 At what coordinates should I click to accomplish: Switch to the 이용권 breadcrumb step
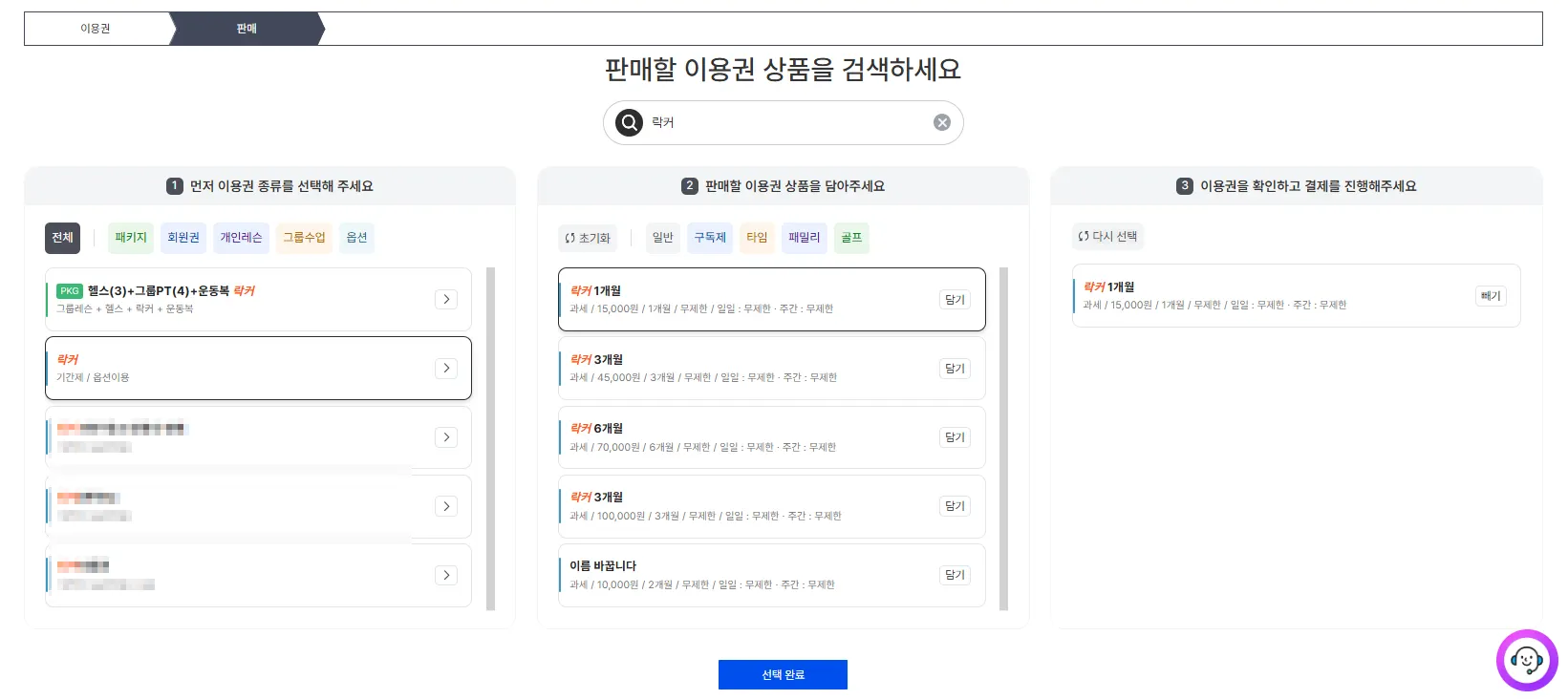click(96, 29)
